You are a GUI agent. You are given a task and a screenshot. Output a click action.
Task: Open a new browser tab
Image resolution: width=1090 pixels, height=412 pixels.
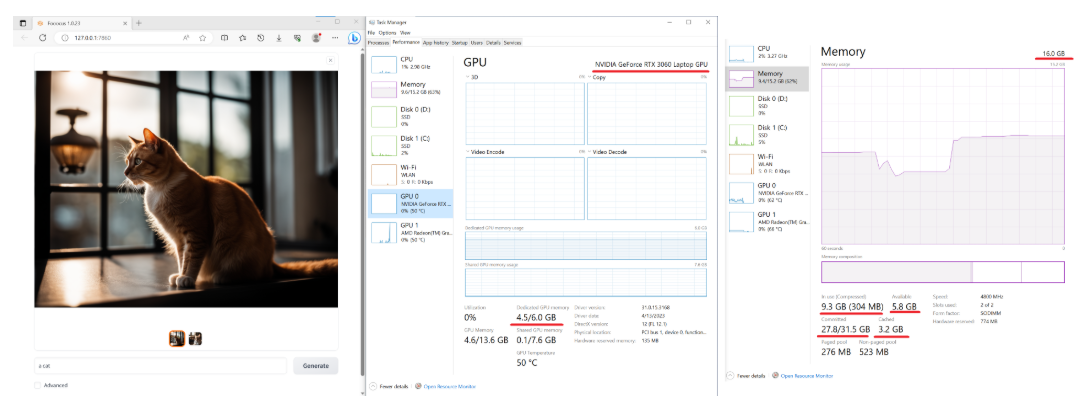[138, 21]
